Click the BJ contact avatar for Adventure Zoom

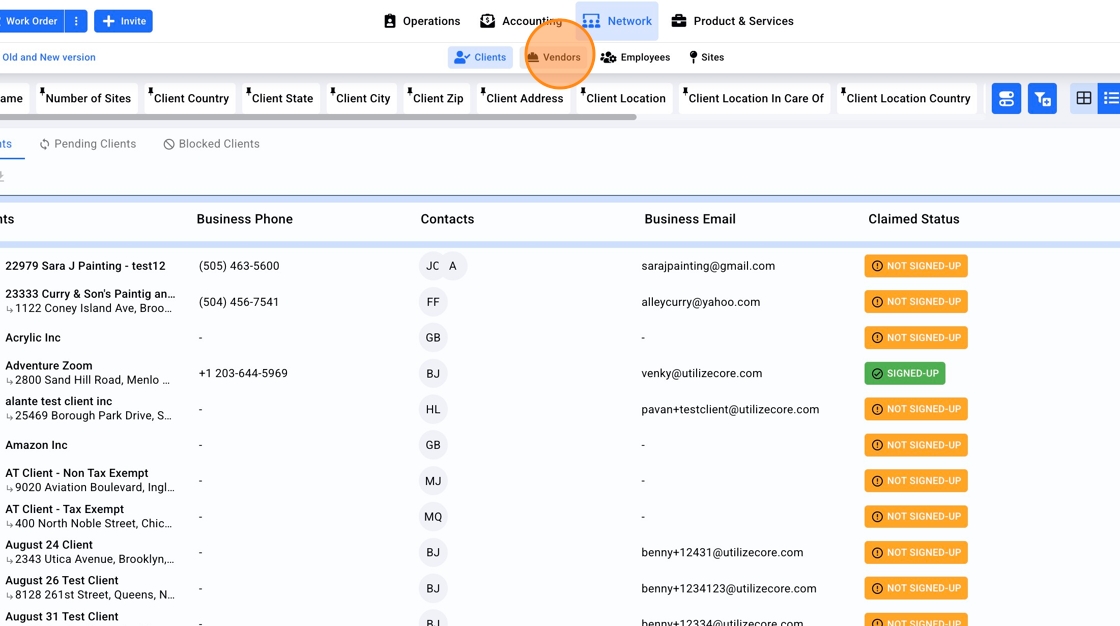click(x=433, y=373)
